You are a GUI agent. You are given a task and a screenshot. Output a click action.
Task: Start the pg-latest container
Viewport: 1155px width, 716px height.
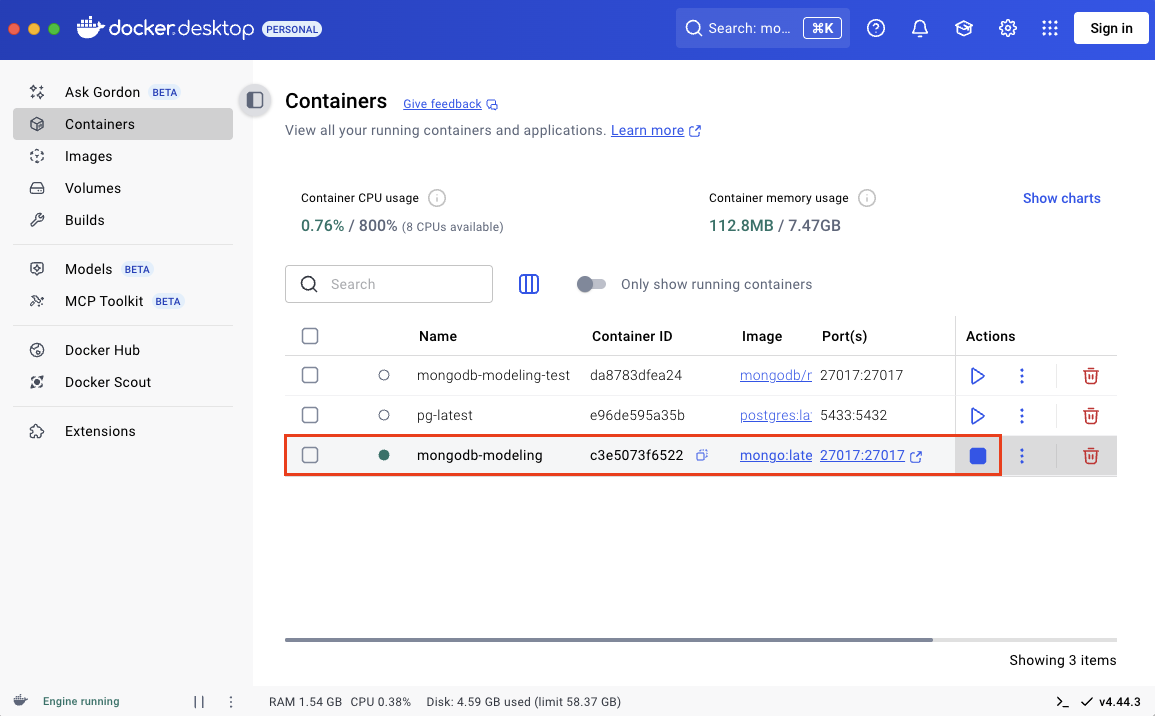click(977, 415)
